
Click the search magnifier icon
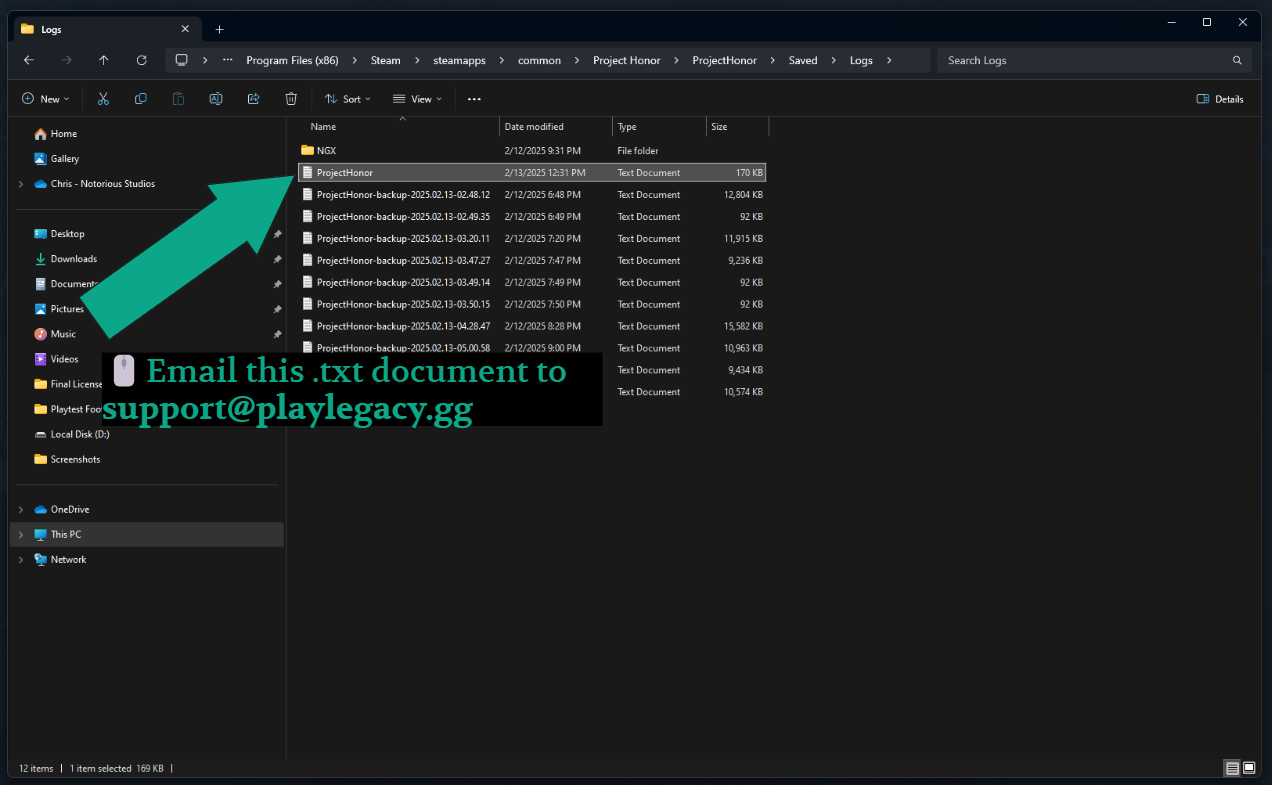tap(1238, 60)
